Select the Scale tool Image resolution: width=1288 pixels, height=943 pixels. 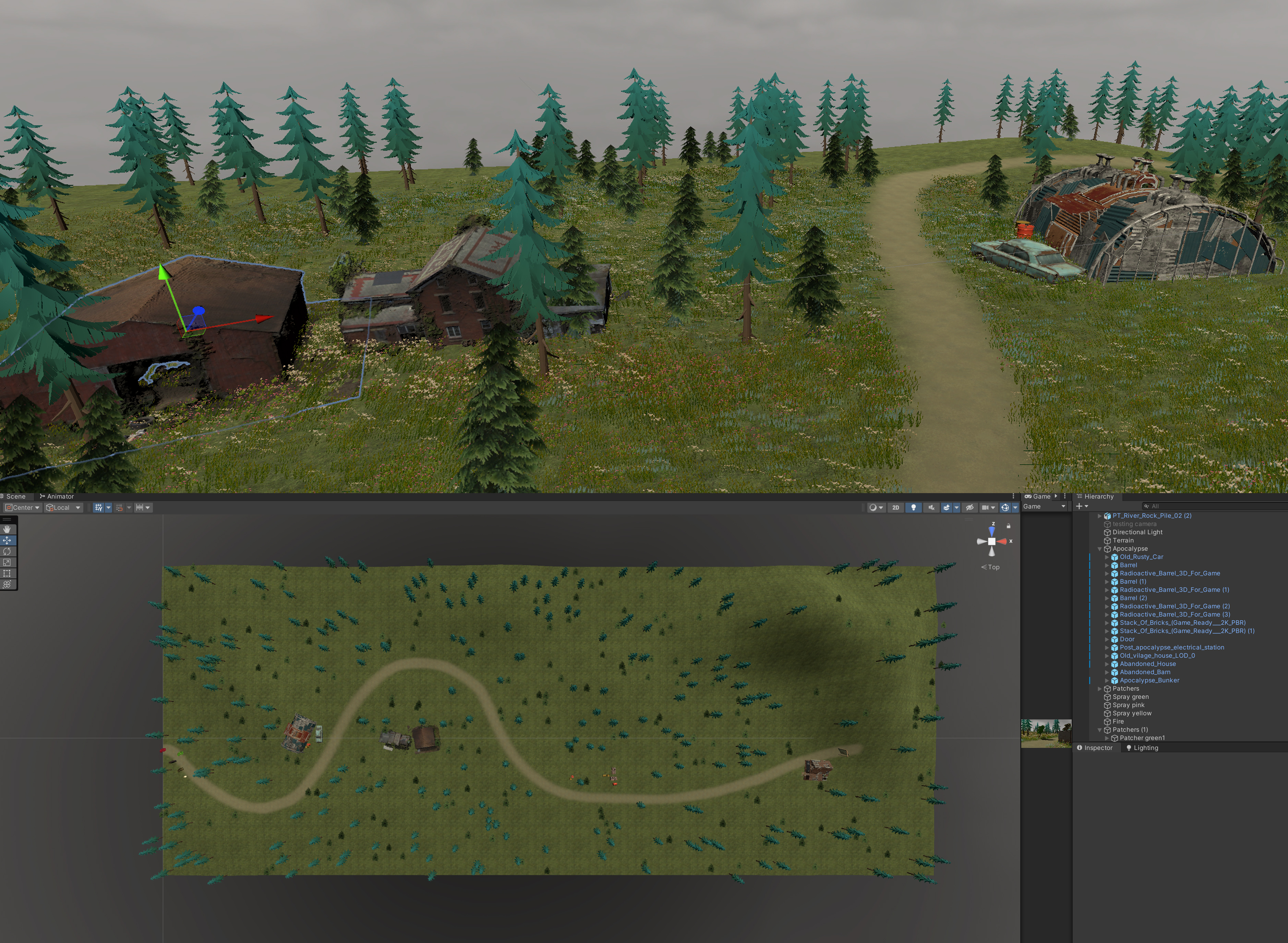click(x=7, y=562)
